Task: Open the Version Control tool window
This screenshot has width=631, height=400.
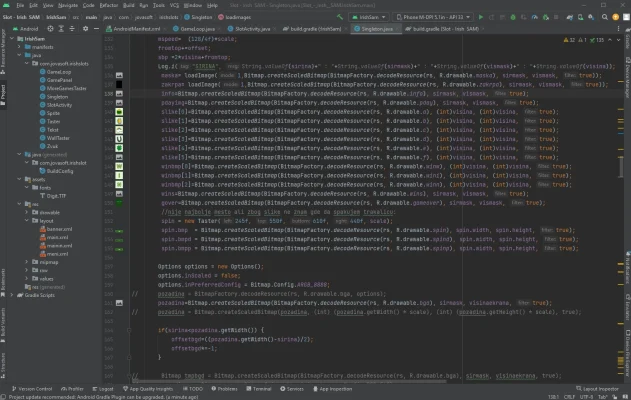Action: [x=32, y=389]
